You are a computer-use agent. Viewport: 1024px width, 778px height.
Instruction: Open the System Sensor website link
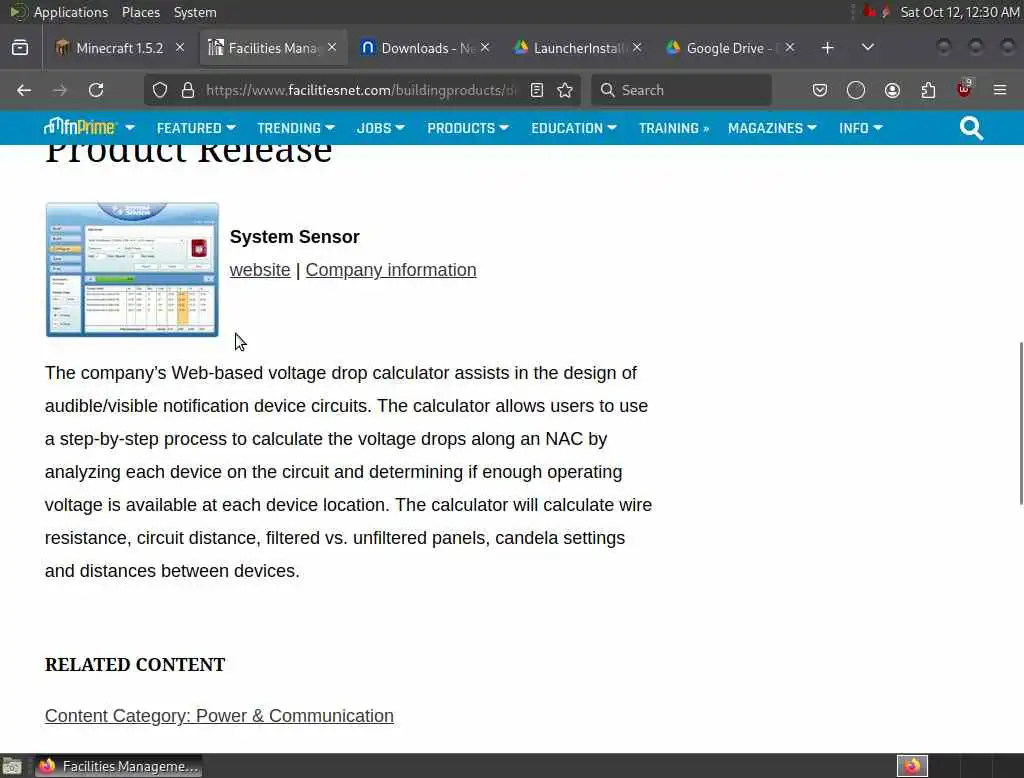260,270
